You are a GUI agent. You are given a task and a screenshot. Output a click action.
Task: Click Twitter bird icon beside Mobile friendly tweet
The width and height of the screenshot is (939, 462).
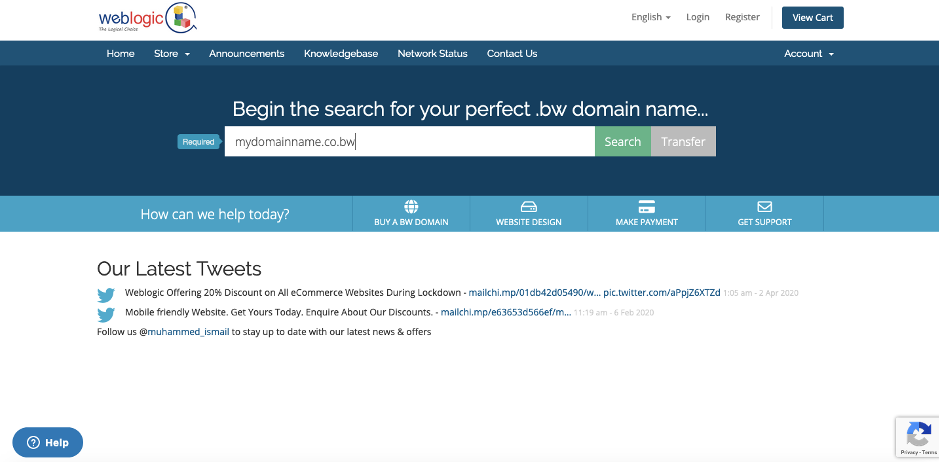(106, 315)
